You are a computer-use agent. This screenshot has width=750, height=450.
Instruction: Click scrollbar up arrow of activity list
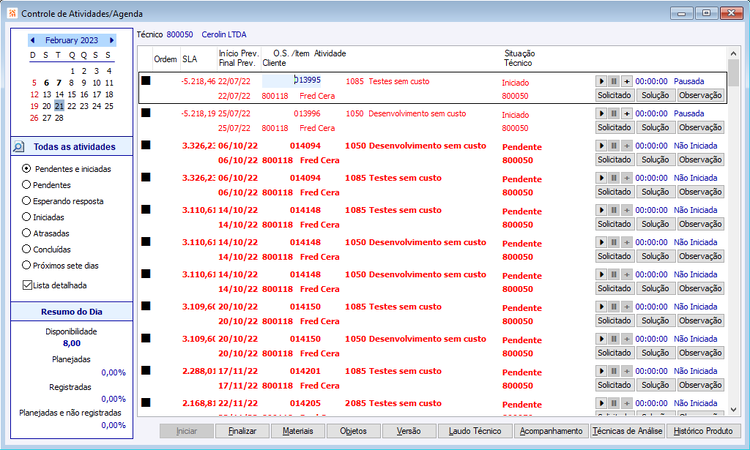pos(733,53)
